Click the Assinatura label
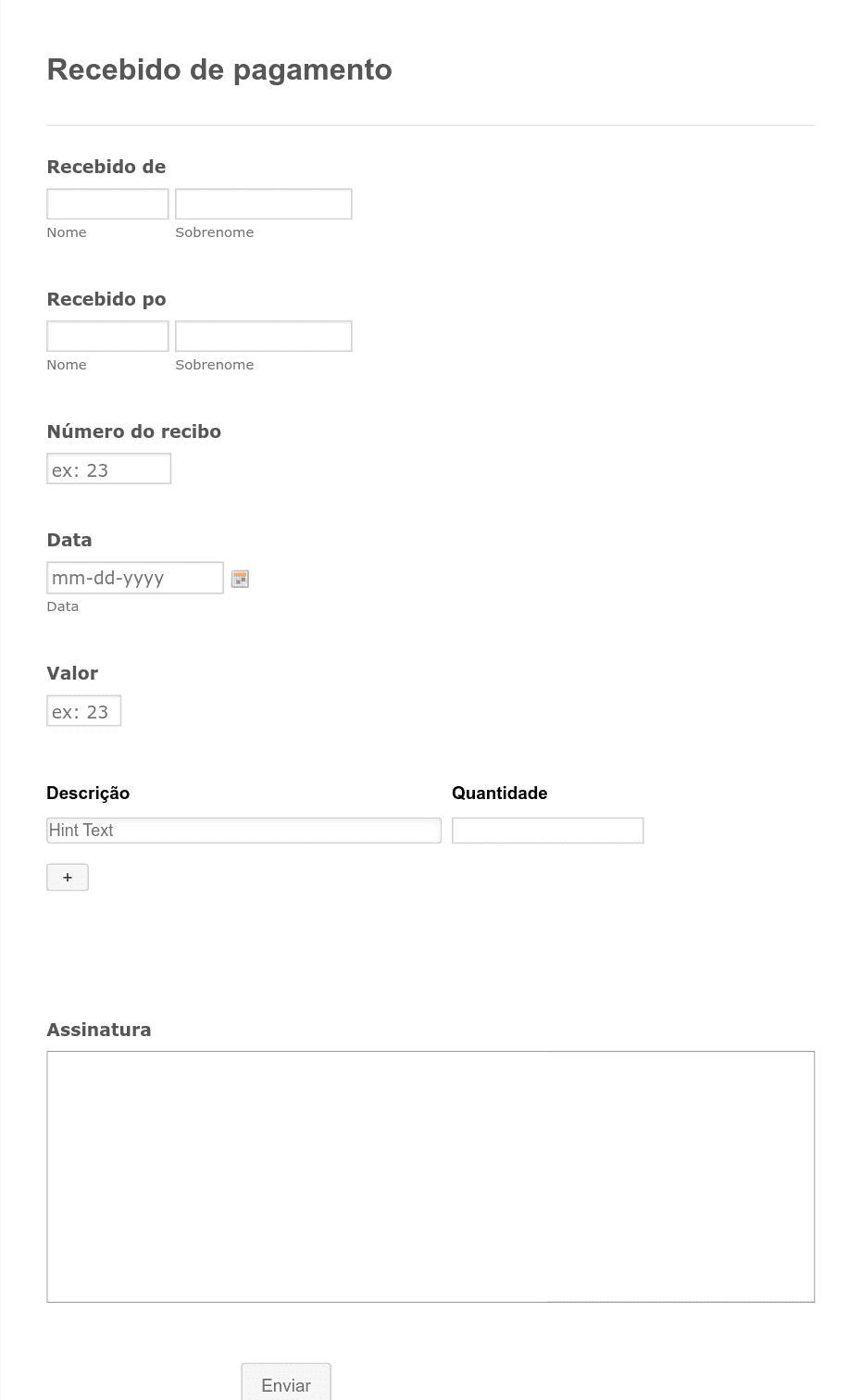Image resolution: width=861 pixels, height=1400 pixels. (x=99, y=1030)
